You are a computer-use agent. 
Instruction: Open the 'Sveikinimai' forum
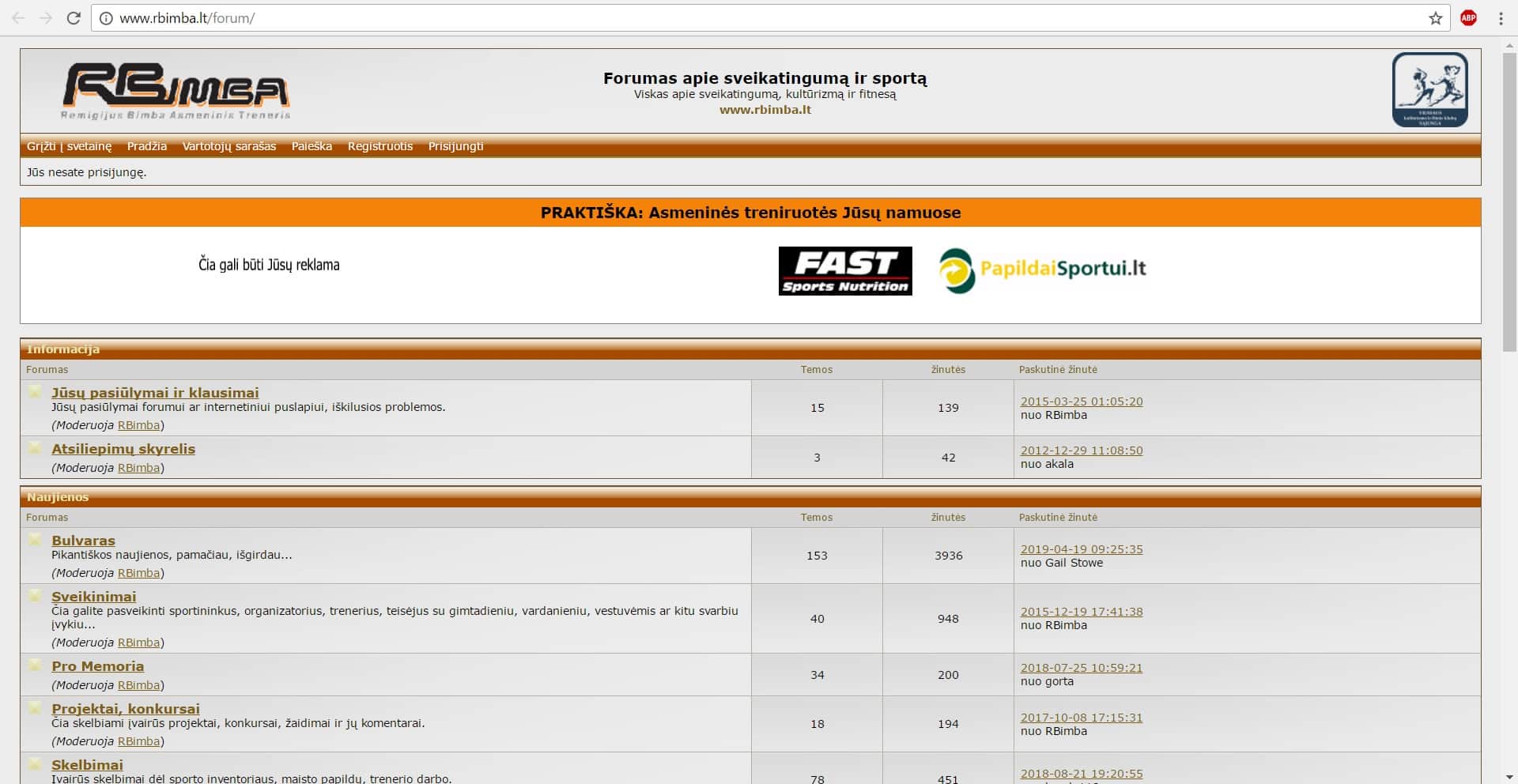pyautogui.click(x=93, y=597)
